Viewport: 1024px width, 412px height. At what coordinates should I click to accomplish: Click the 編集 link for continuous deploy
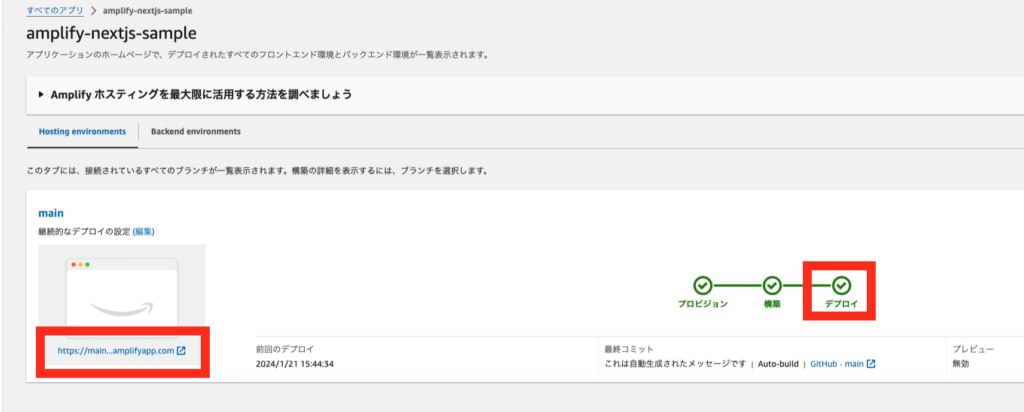coord(143,232)
